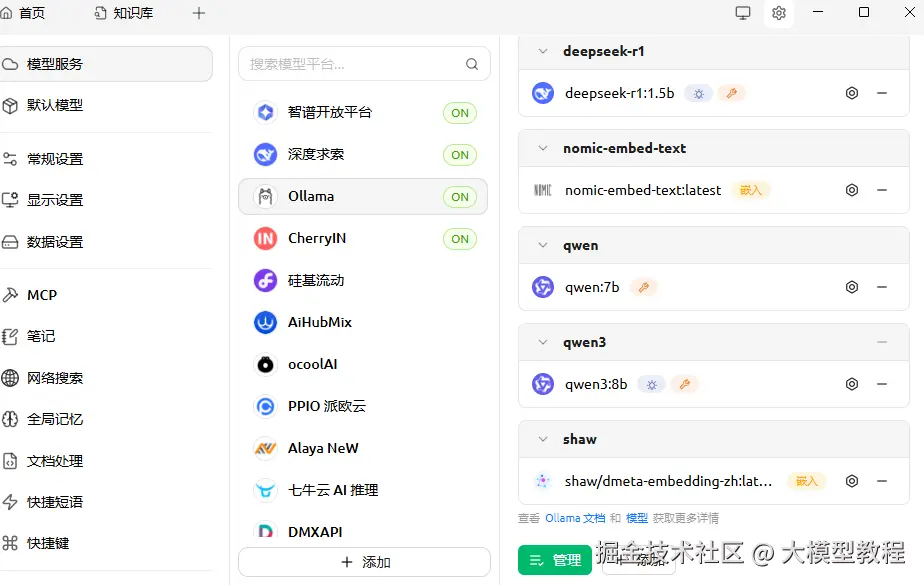924x585 pixels.
Task: Toggle the ON switch for Ollama
Action: point(460,197)
